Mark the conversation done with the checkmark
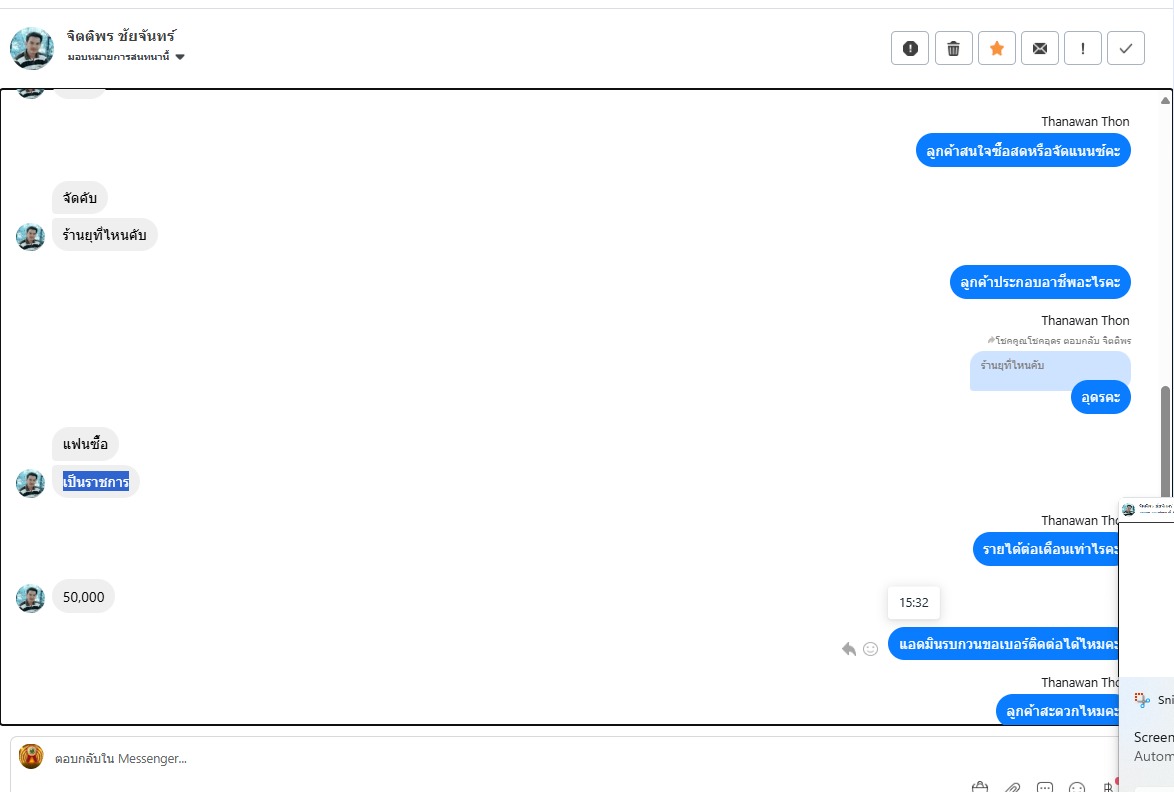Image resolution: width=1174 pixels, height=792 pixels. (1126, 48)
